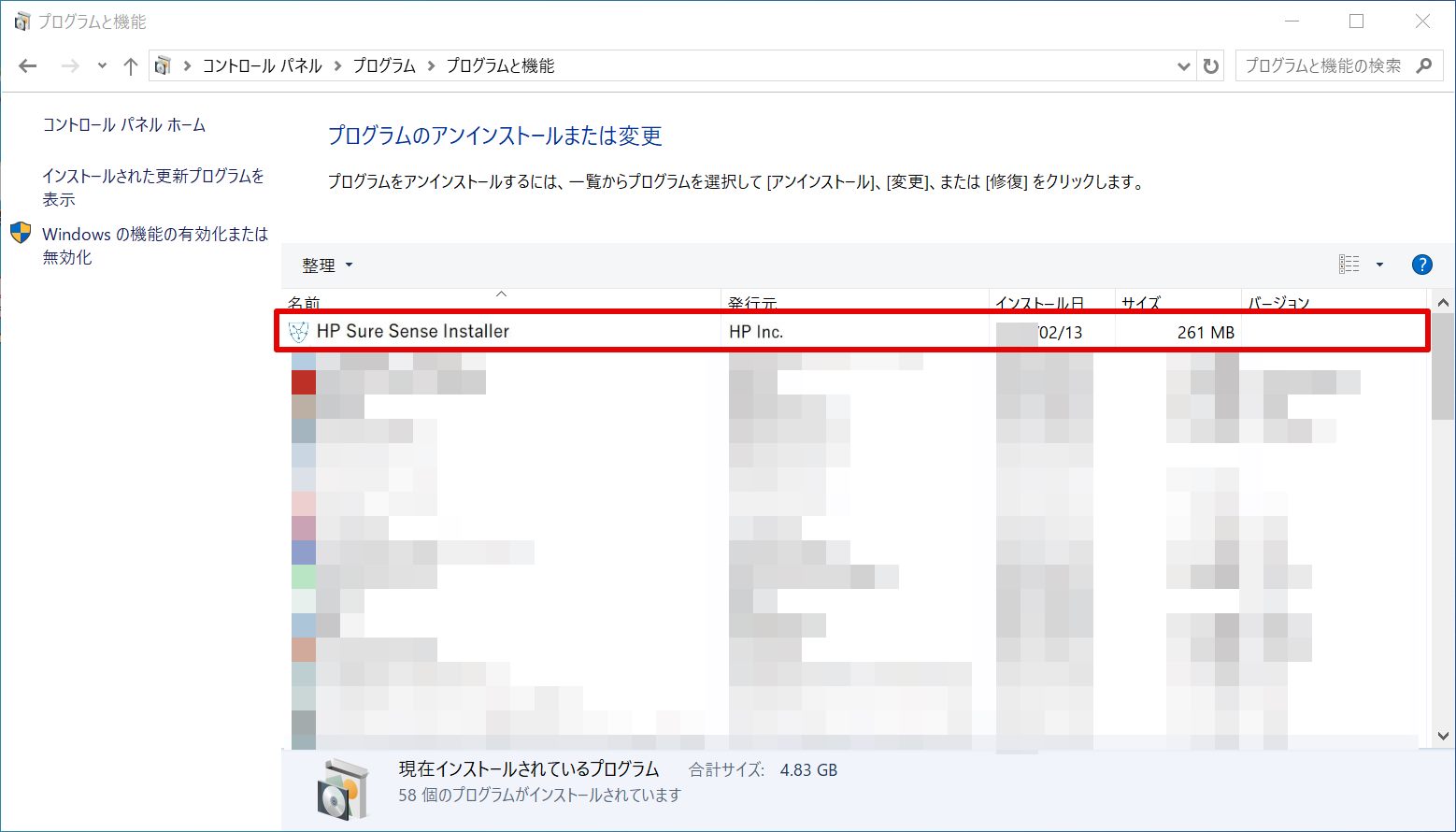This screenshot has width=1456, height=832.
Task: Click the blue help question mark icon
Action: coord(1421,265)
